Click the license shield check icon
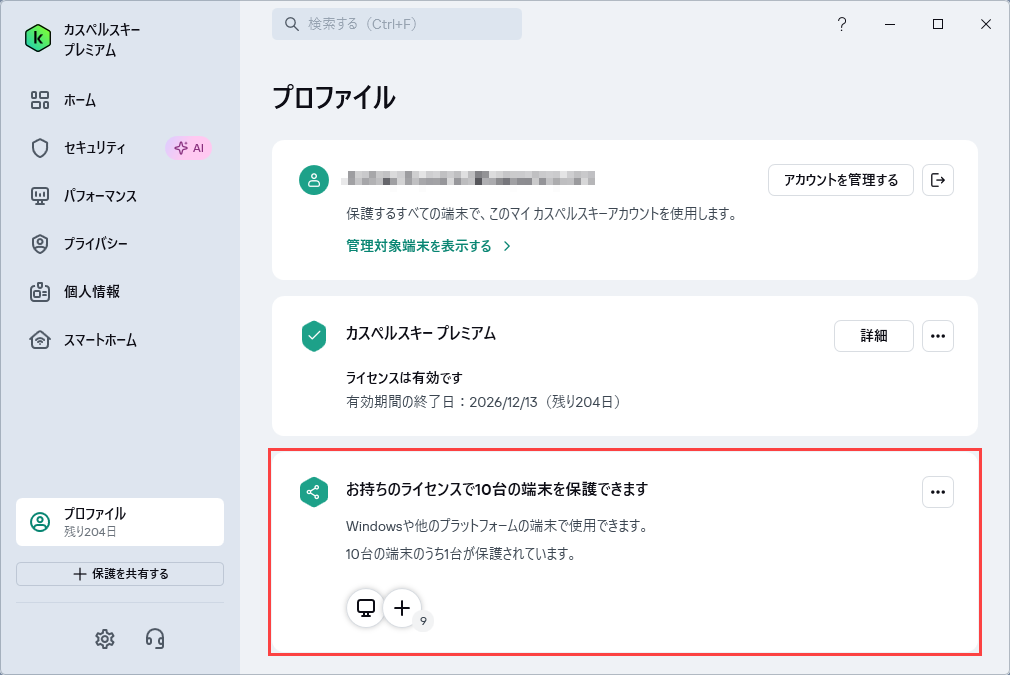 pyautogui.click(x=314, y=336)
